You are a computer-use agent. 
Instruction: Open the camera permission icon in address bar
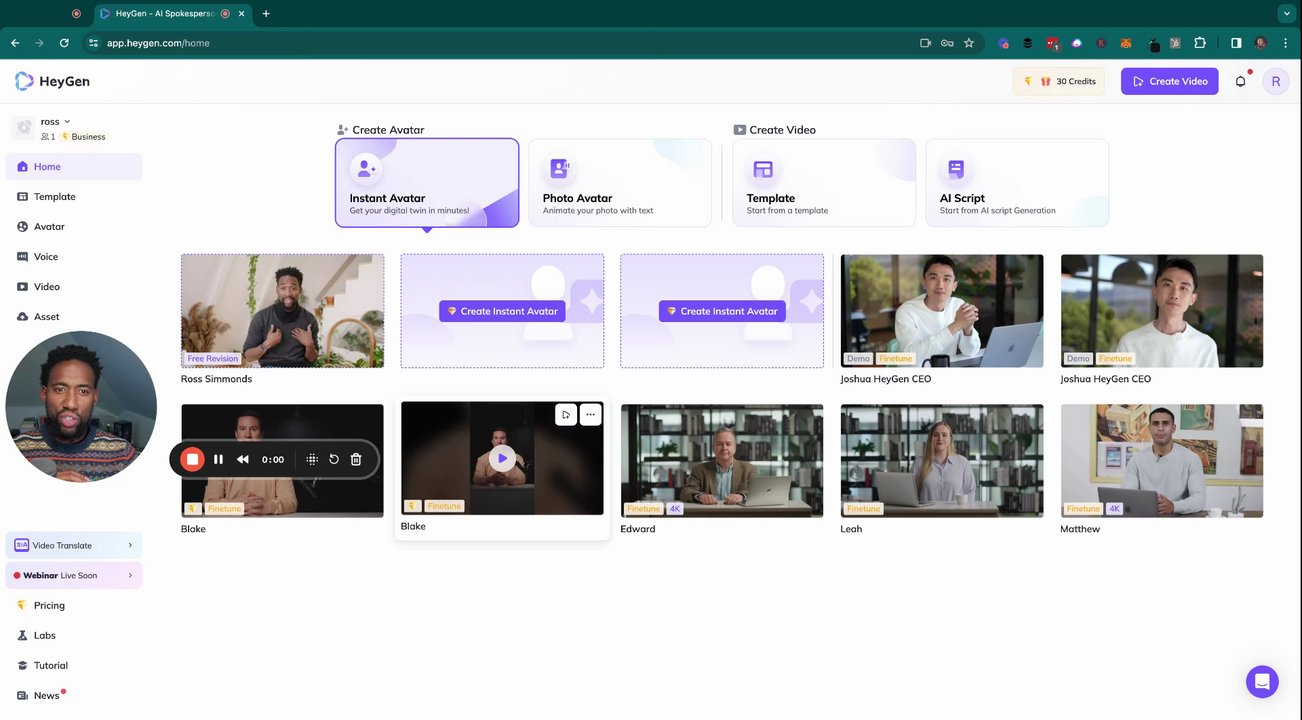(x=925, y=43)
